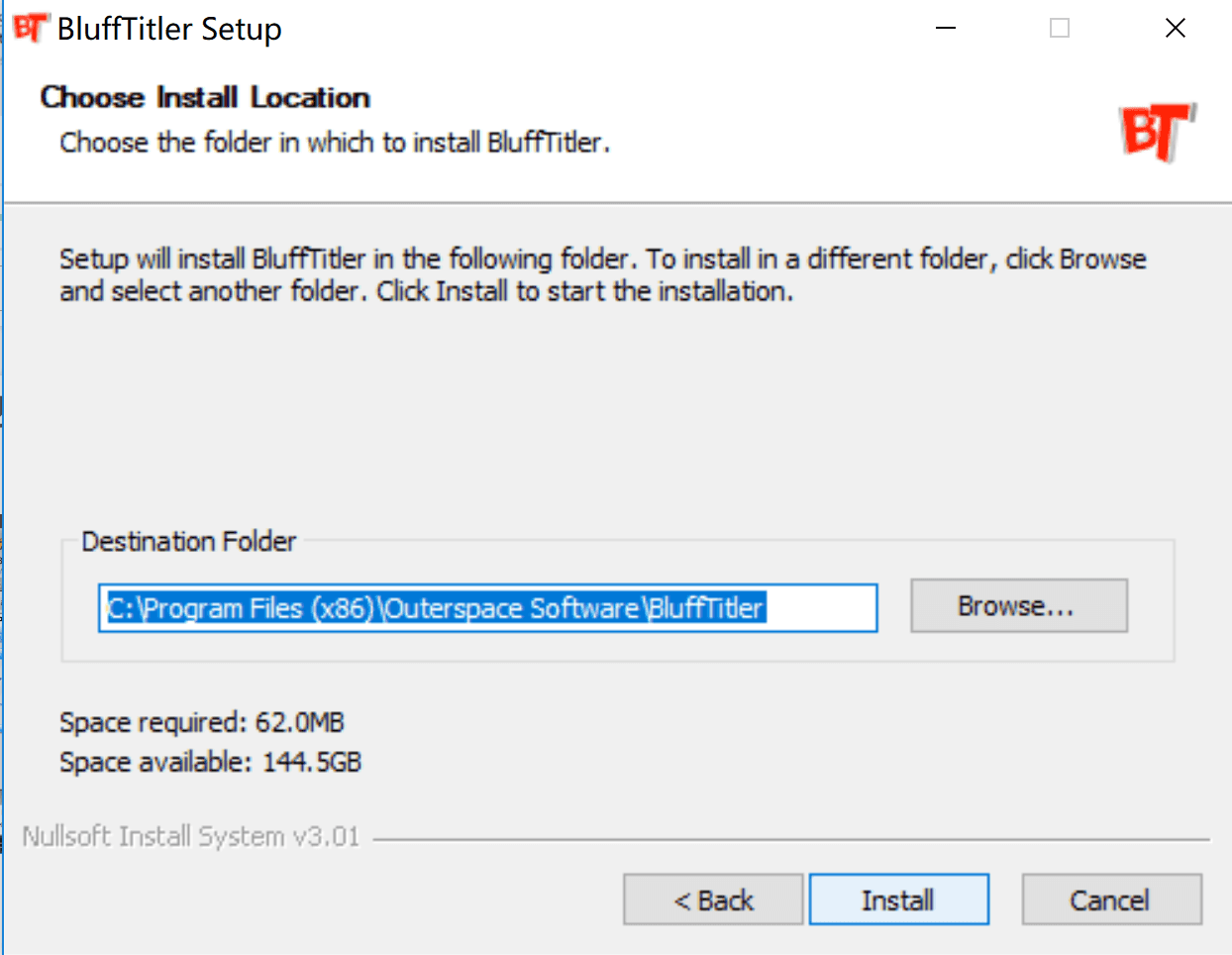Close the setup wizard window
Screen dimensions: 1232x955
[x=1175, y=28]
